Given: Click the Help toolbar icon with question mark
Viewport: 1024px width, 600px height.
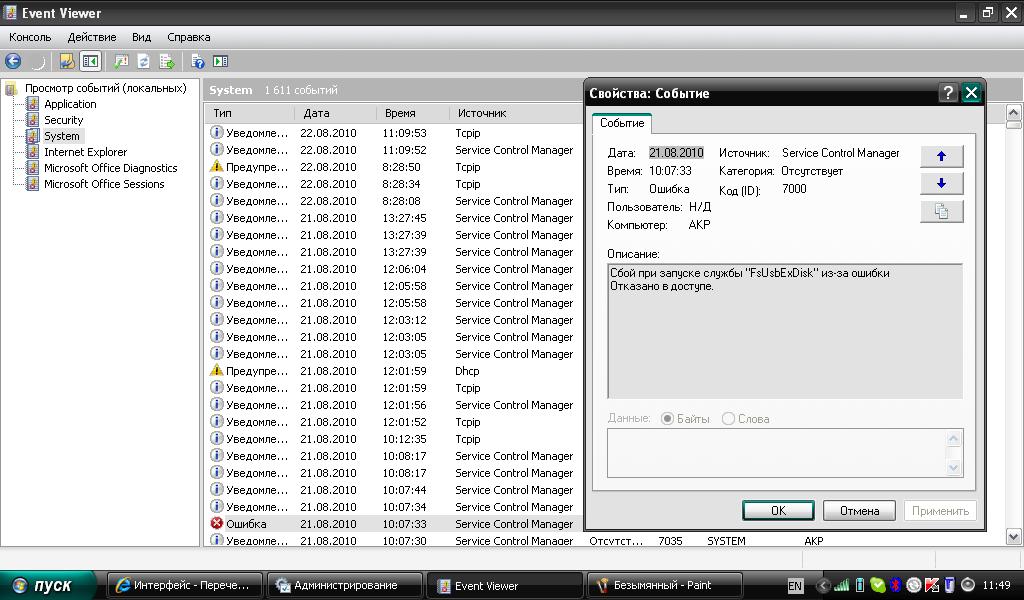Looking at the screenshot, I should (x=197, y=61).
